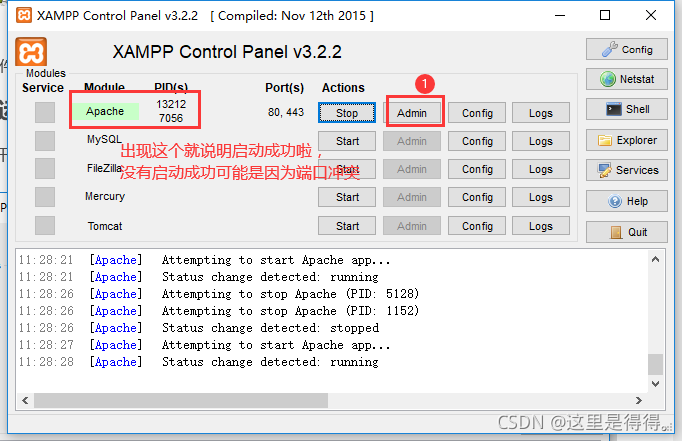Open the Windows Services panel
The width and height of the screenshot is (682, 441).
(626, 170)
